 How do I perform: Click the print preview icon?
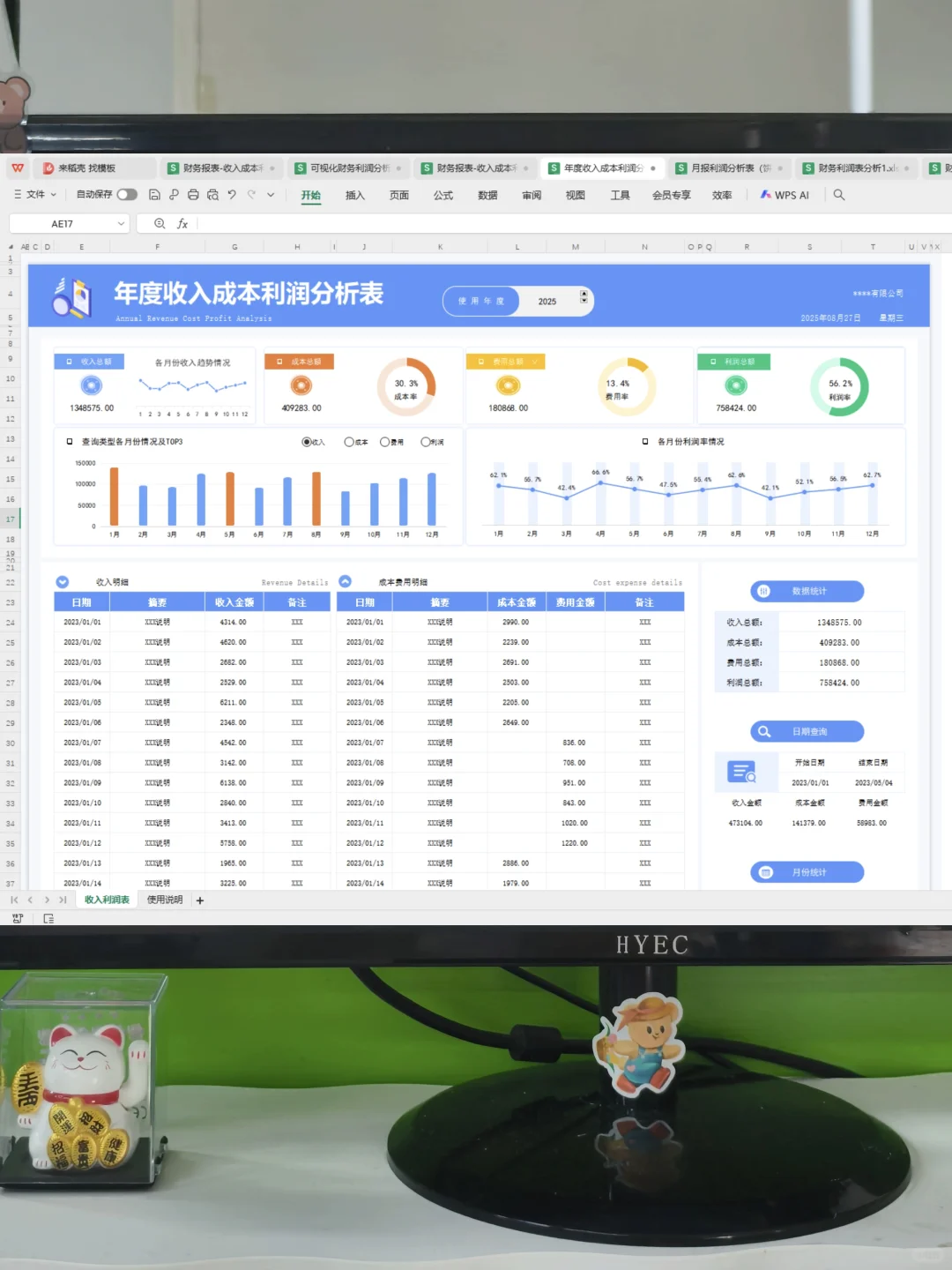(212, 195)
